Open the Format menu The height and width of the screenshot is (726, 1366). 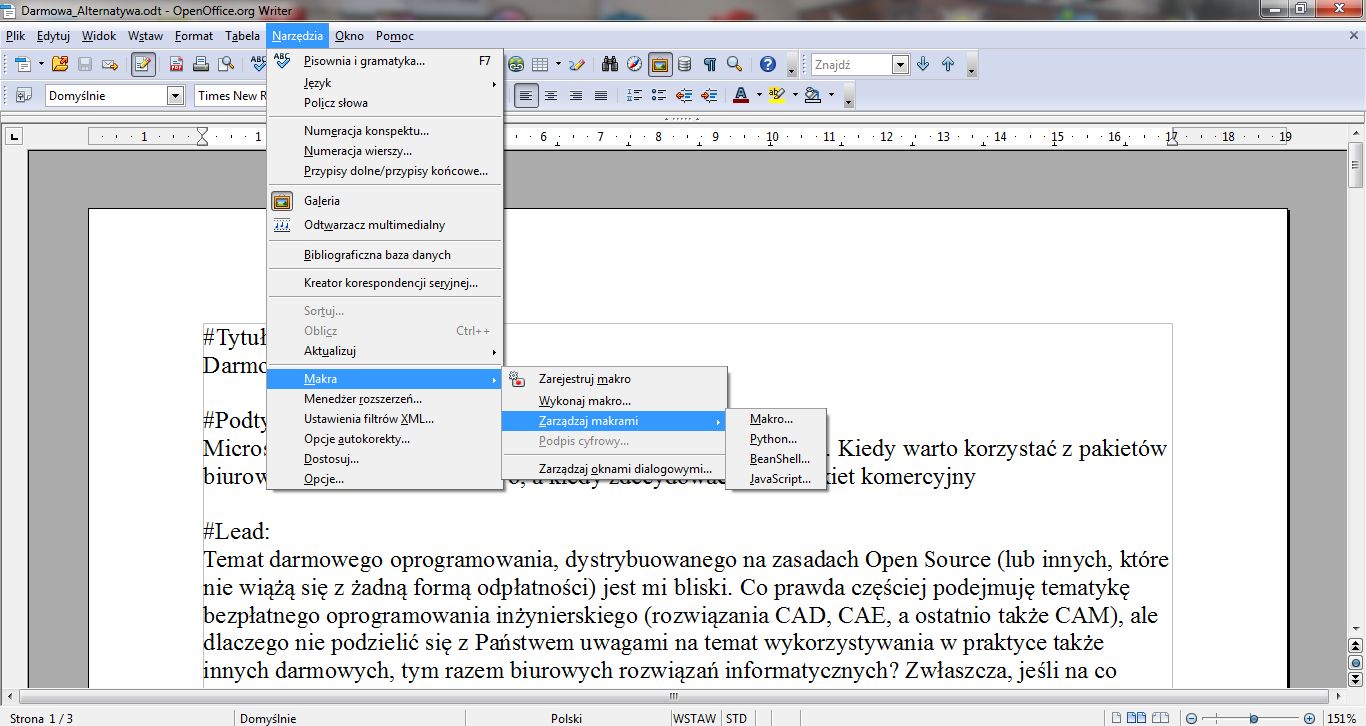193,36
